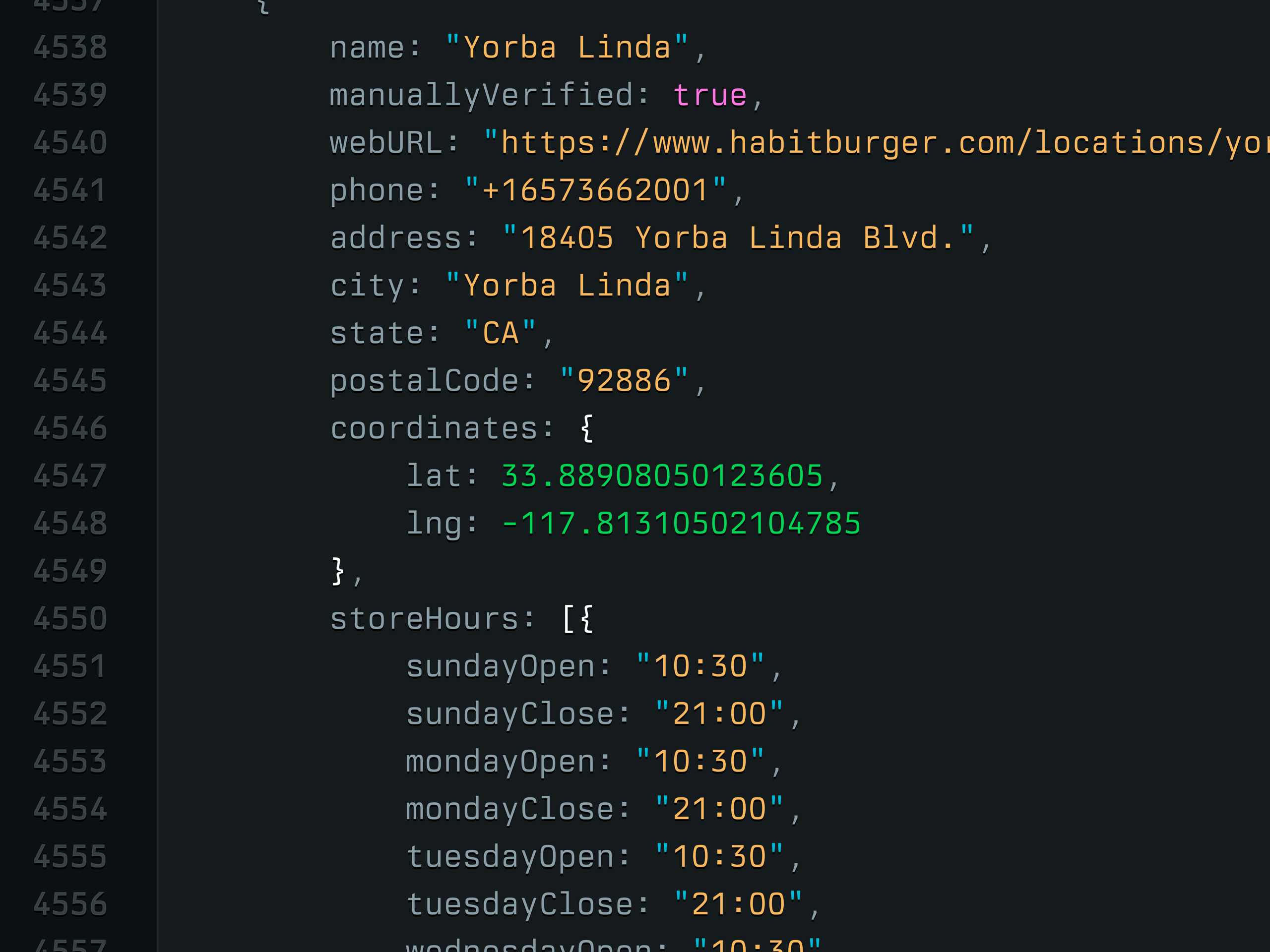The image size is (1270, 952).
Task: Click the mondayClose key
Action: pyautogui.click(x=510, y=811)
